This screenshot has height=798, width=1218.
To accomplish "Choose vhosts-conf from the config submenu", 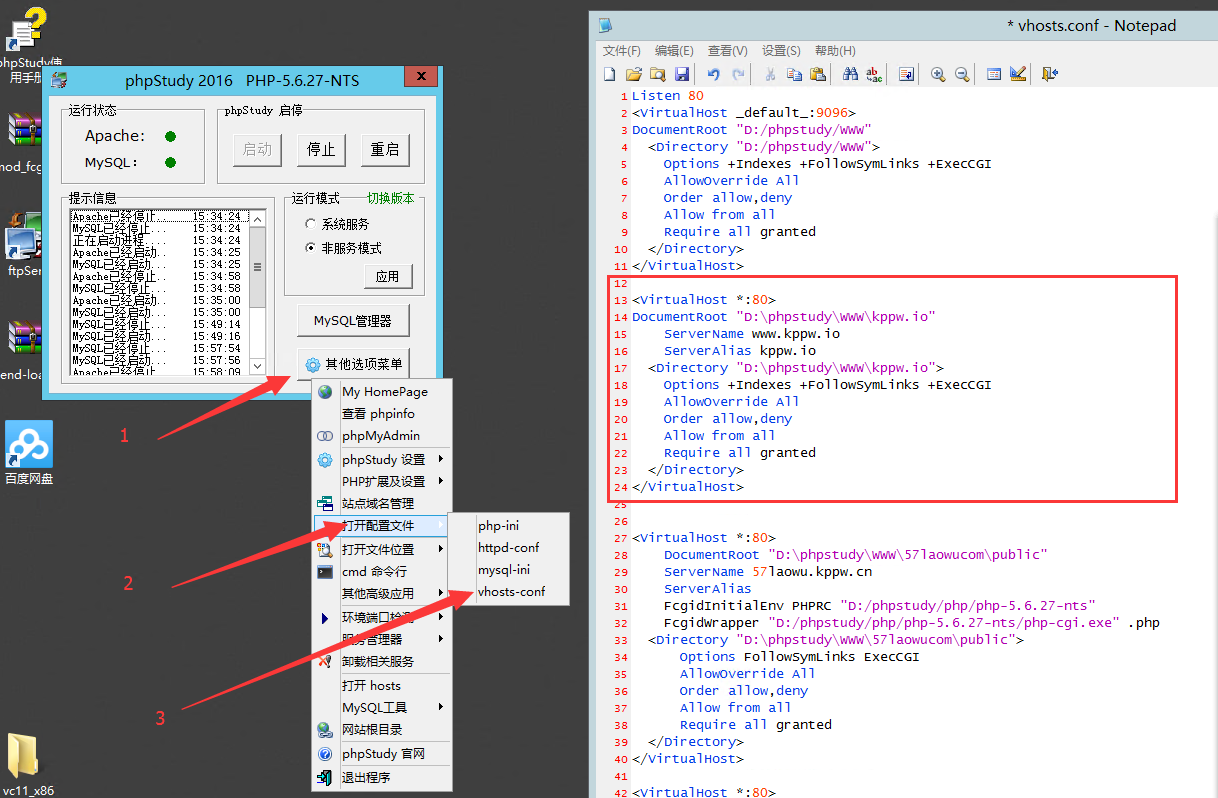I will coord(511,592).
